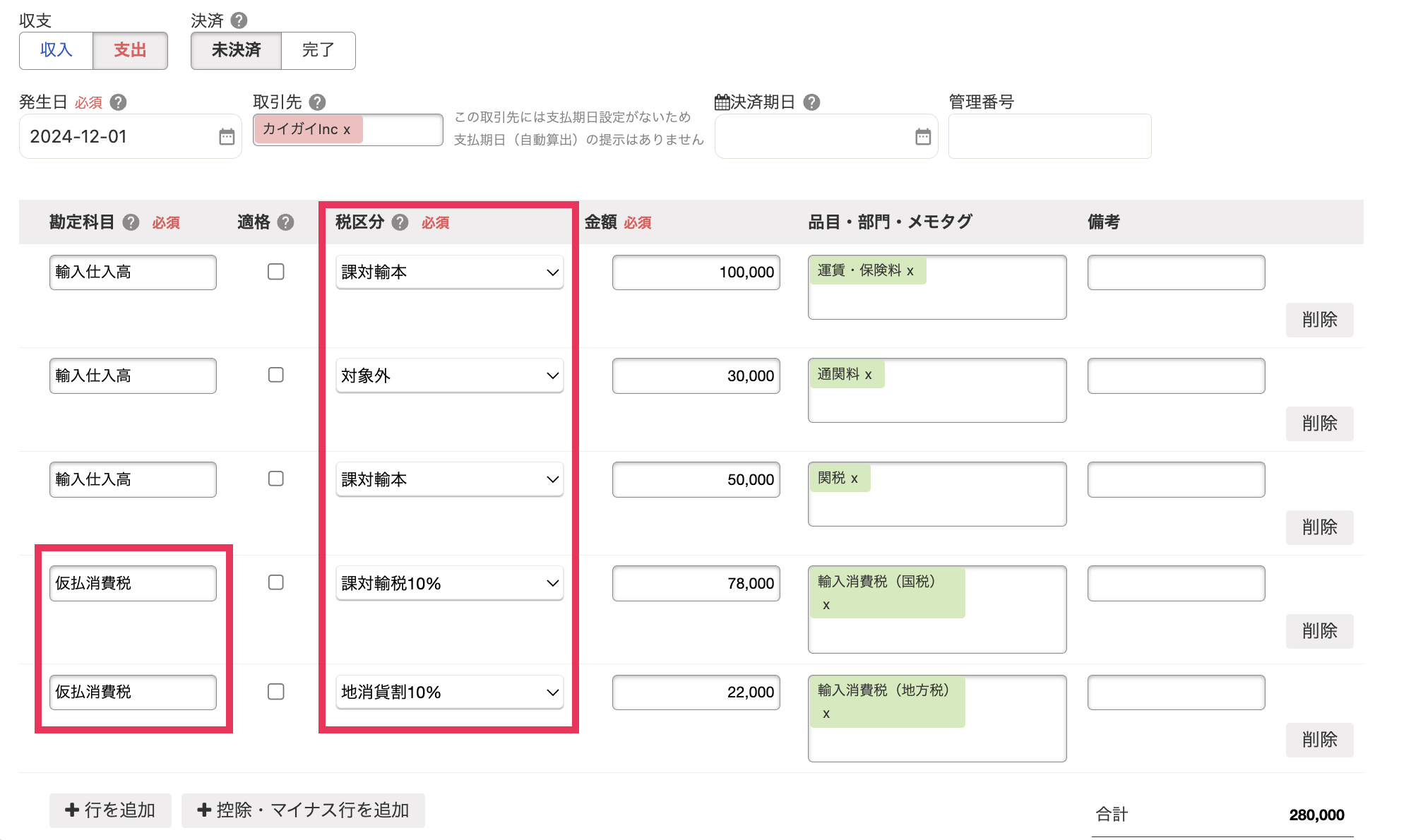This screenshot has width=1411, height=840.
Task: Check 適格 box in 50,000 row
Action: (x=276, y=479)
